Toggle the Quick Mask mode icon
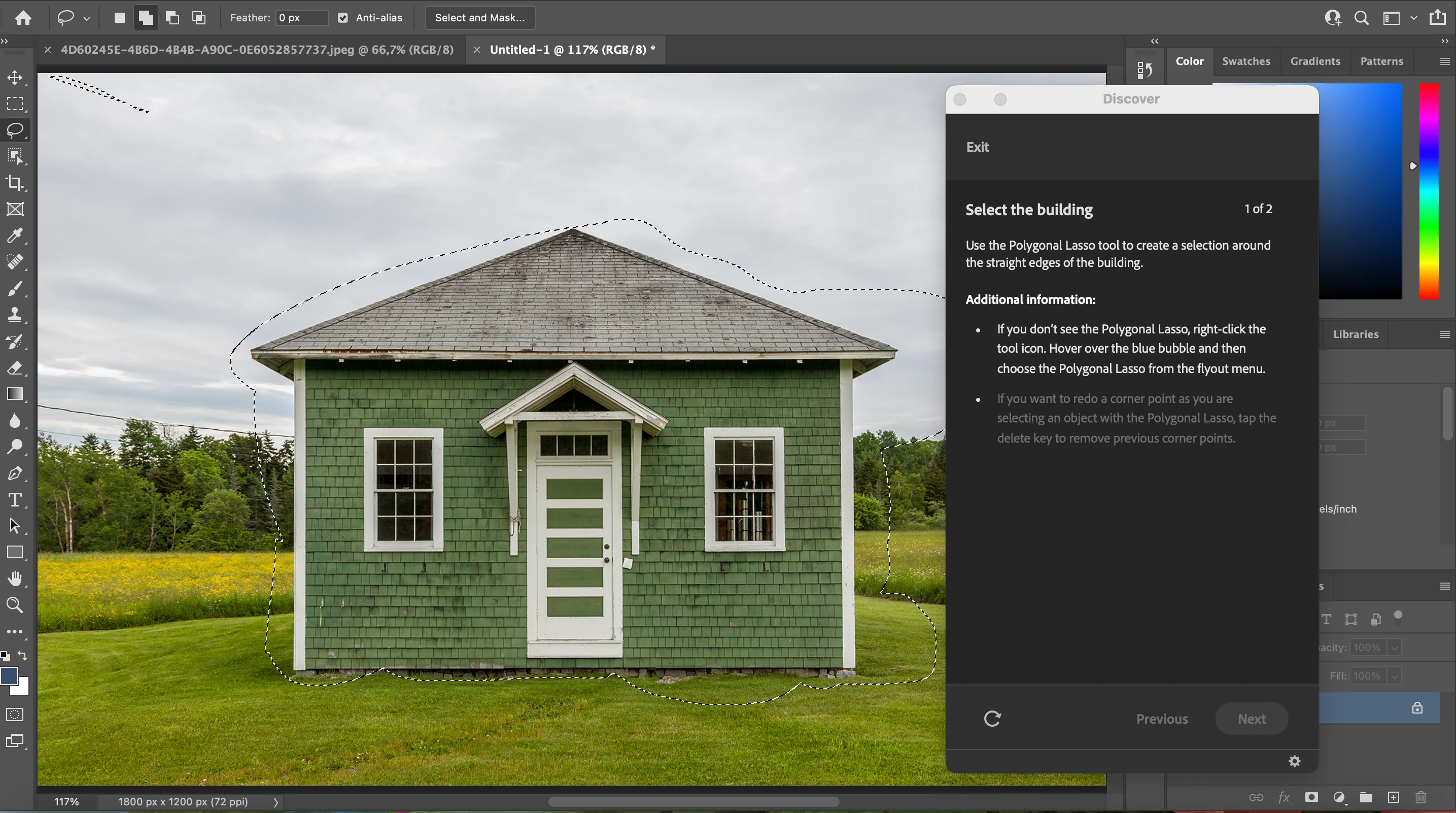Image resolution: width=1456 pixels, height=813 pixels. tap(15, 715)
